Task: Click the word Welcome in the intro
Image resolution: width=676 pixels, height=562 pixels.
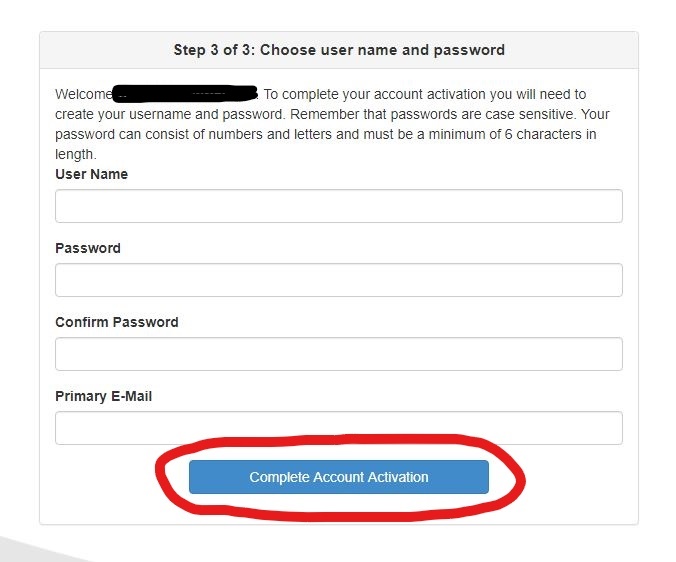Action: [83, 94]
